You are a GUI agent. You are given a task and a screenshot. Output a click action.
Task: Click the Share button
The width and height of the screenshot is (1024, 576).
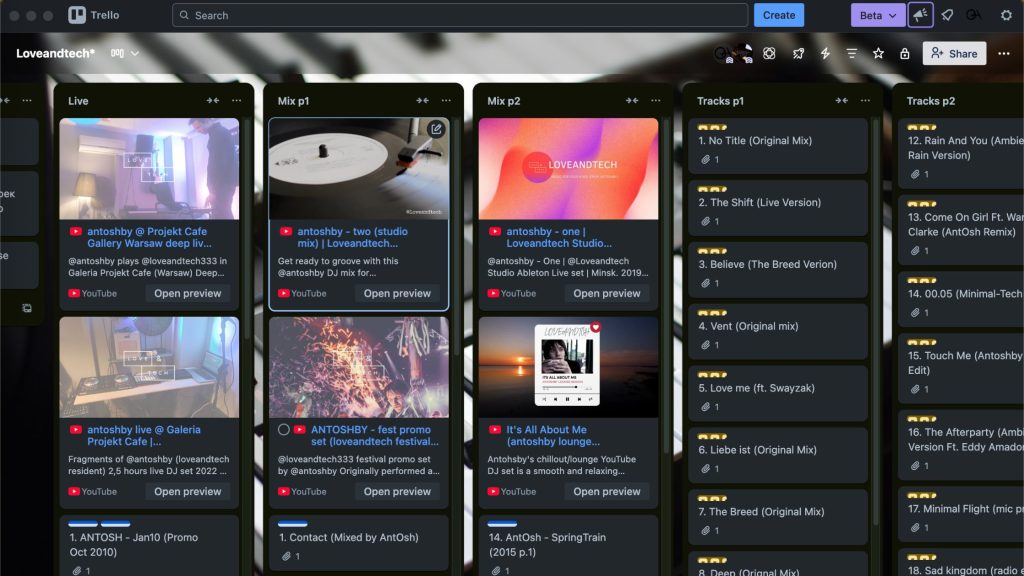click(x=954, y=53)
